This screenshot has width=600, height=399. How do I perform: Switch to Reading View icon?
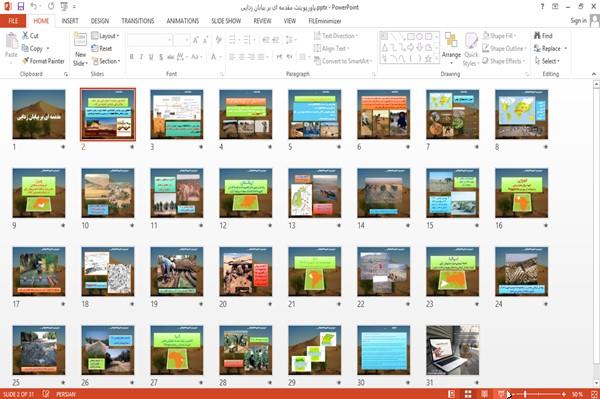tap(484, 394)
